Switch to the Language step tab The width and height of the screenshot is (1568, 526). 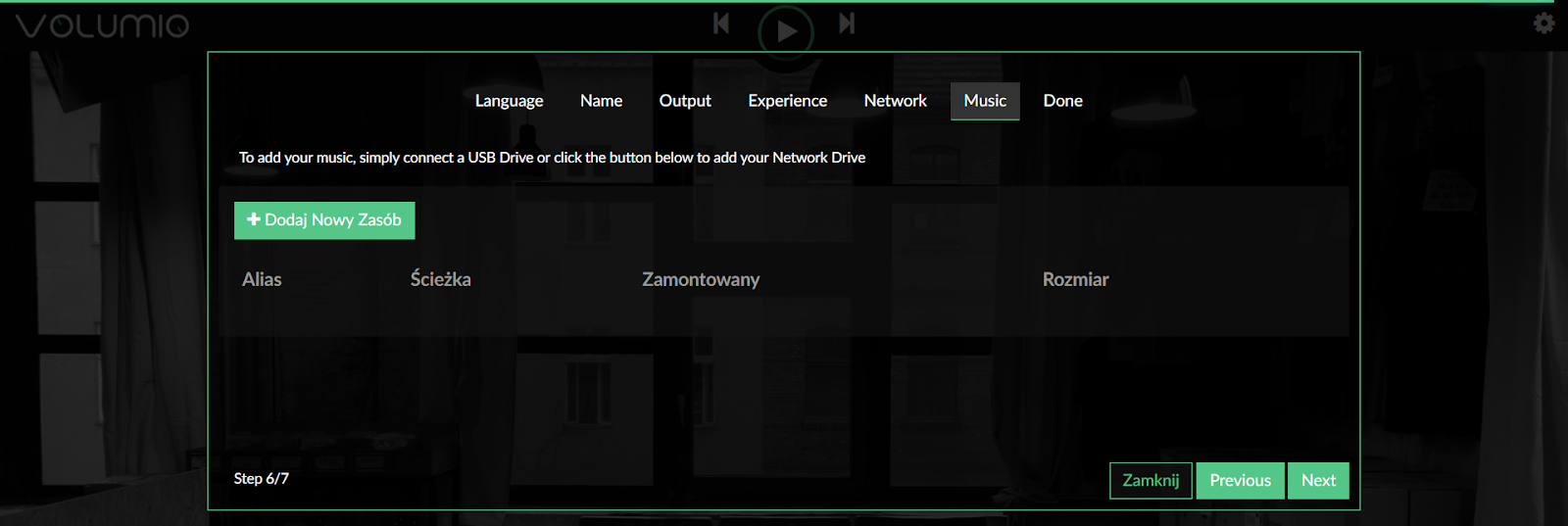(x=509, y=101)
